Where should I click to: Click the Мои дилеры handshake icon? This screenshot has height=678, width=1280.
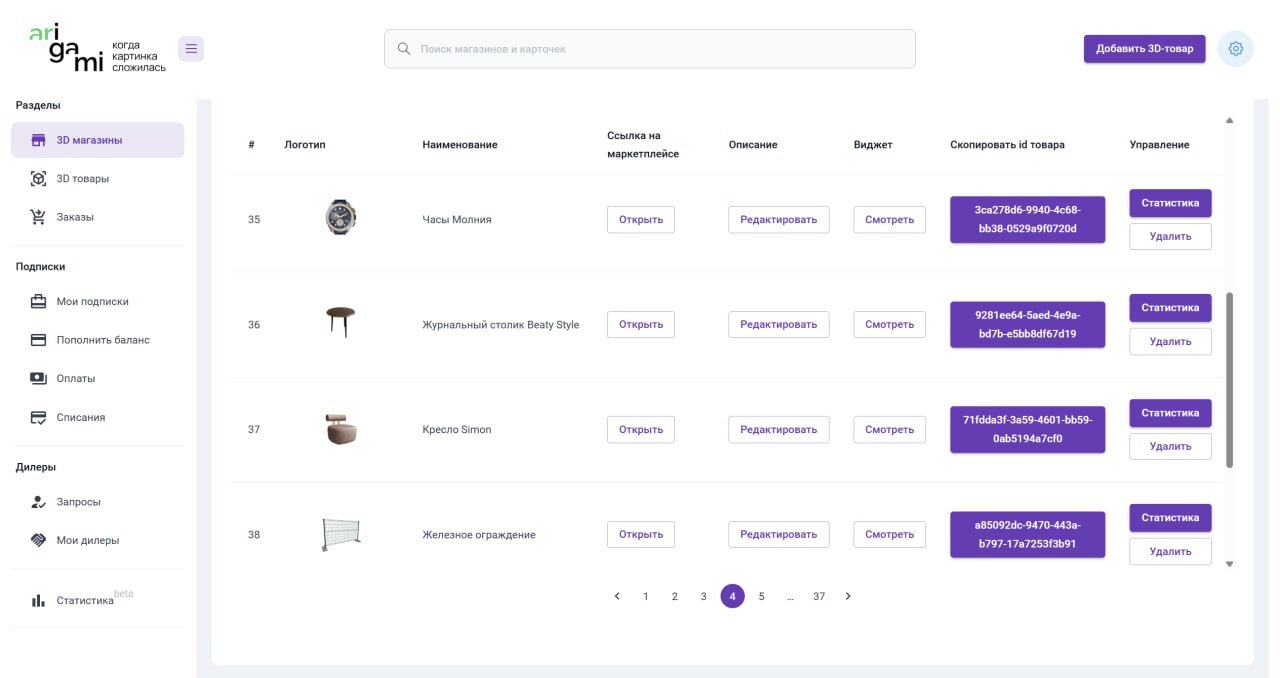click(39, 540)
